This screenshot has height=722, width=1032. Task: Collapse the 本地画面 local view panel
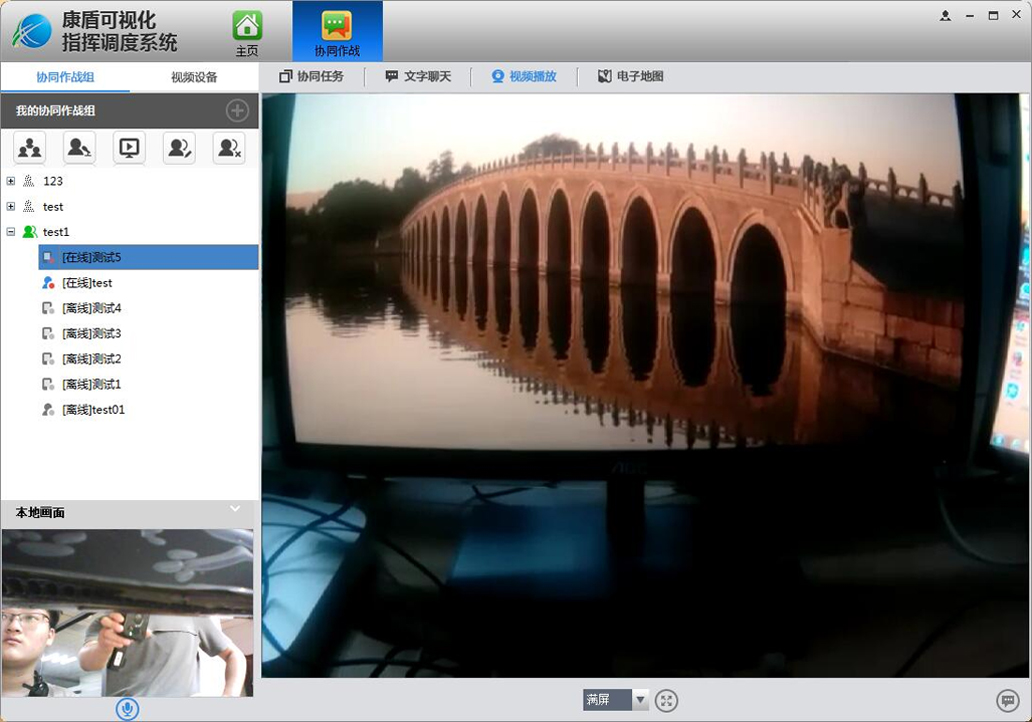click(235, 509)
